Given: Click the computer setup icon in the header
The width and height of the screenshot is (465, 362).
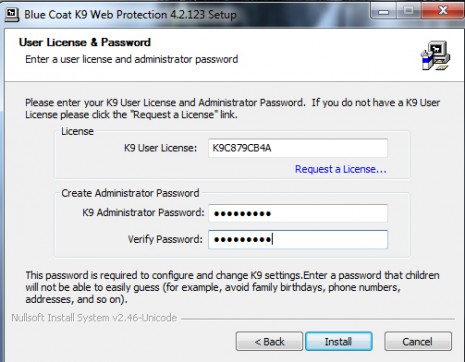Looking at the screenshot, I should coord(435,55).
